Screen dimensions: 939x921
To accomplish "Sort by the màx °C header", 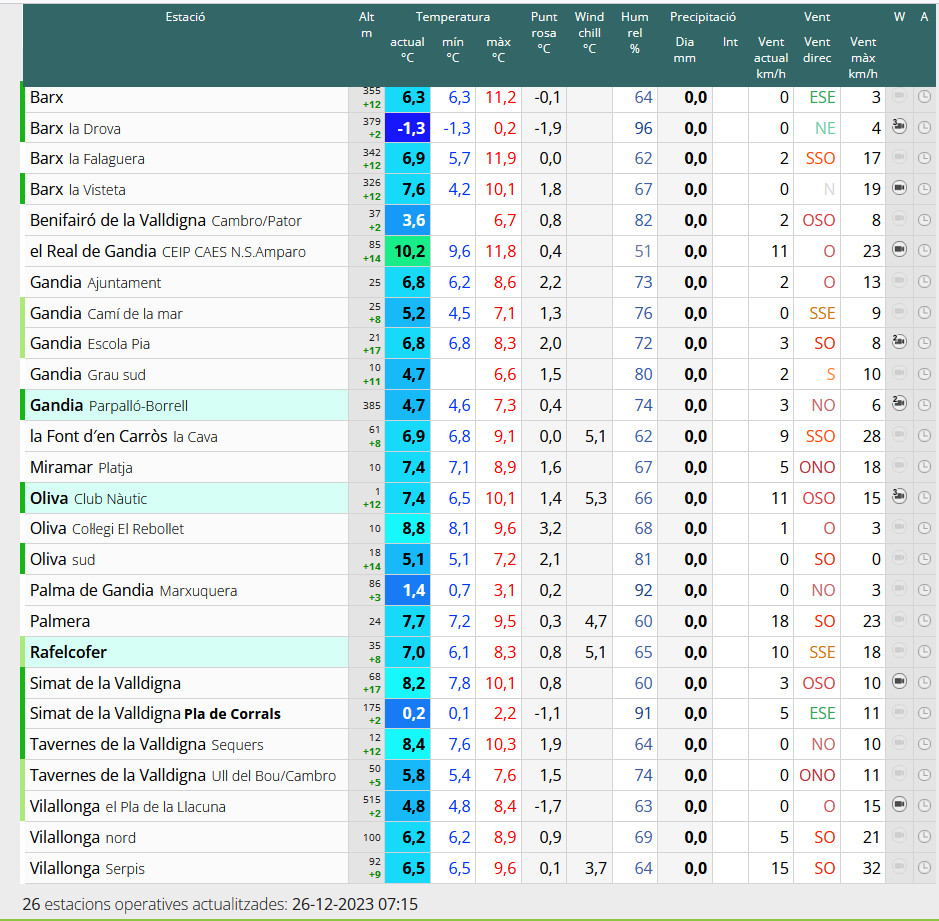I will pyautogui.click(x=498, y=50).
